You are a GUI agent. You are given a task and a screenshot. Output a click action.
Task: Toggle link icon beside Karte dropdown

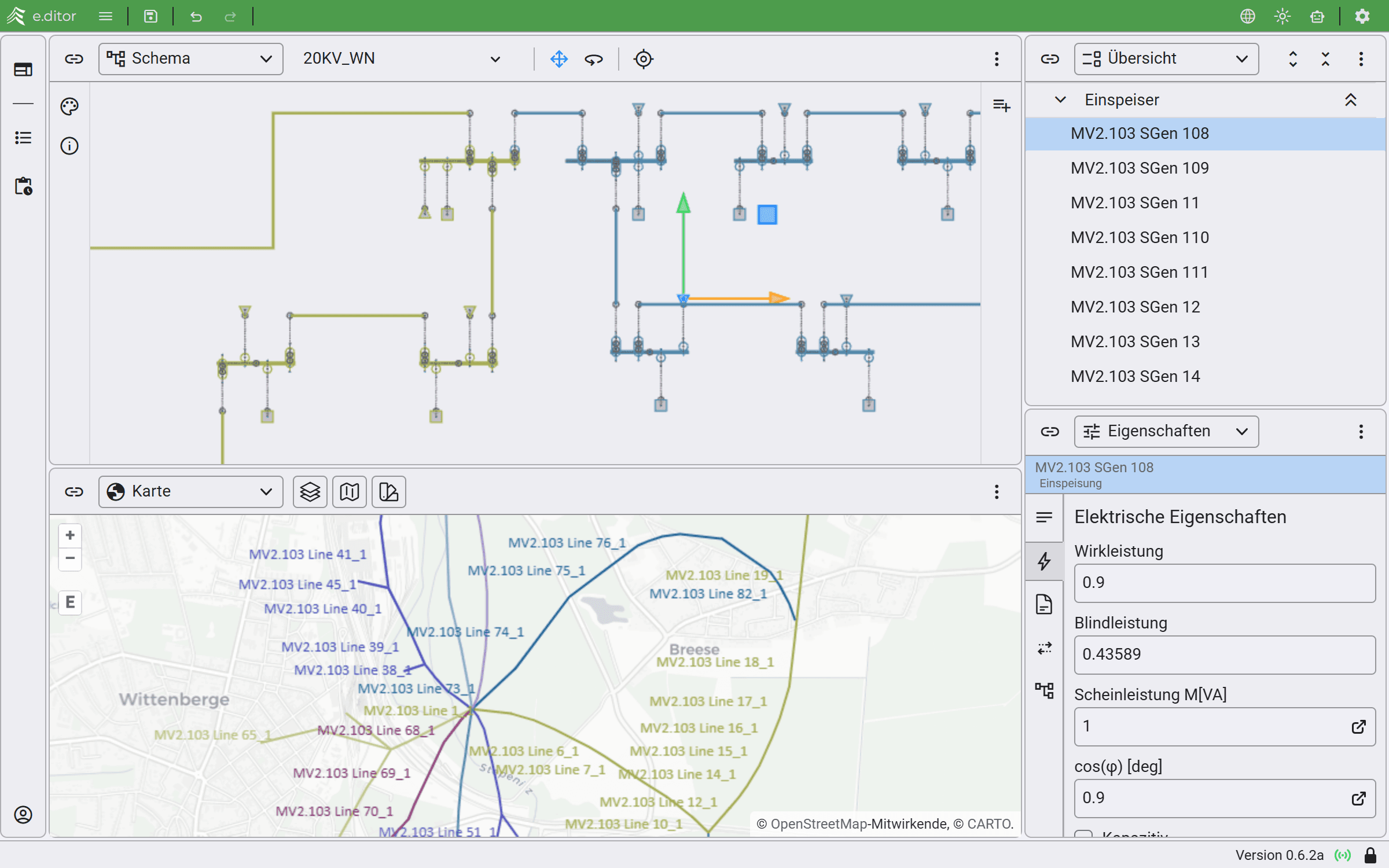[x=74, y=492]
